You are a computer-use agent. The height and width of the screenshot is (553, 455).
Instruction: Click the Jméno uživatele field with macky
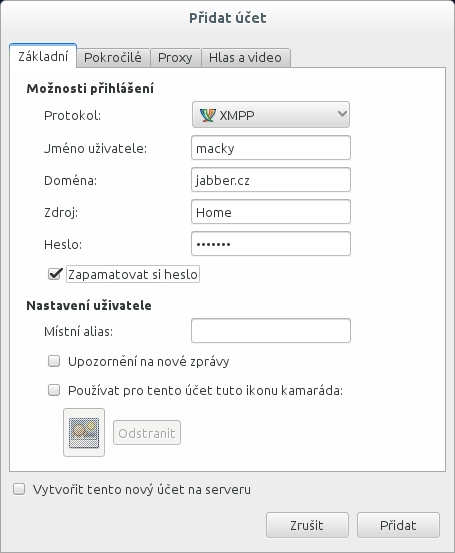point(271,148)
